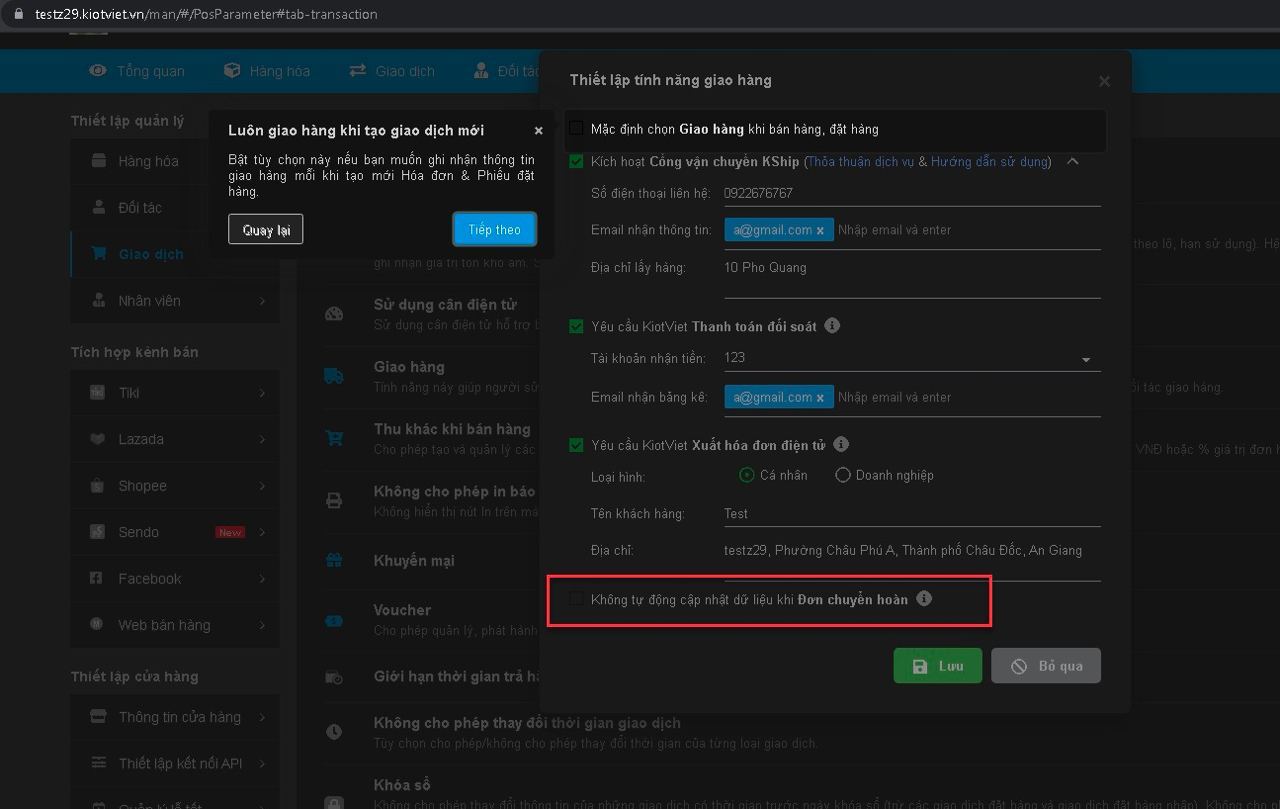Click the browser URL address field
Screen dimensions: 1280x809
(x=206, y=14)
